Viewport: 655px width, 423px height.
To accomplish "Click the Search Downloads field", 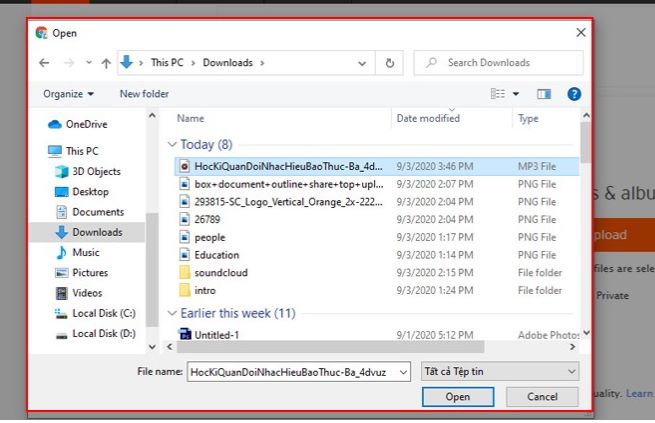I will pos(498,63).
